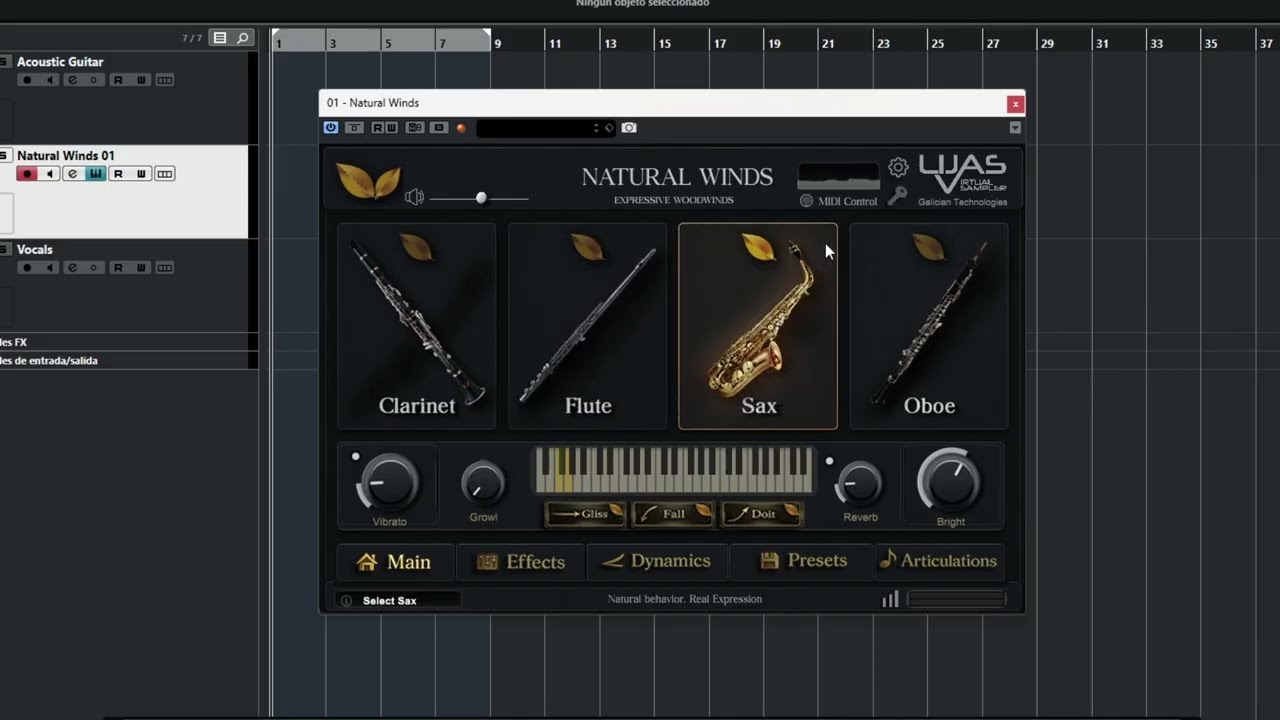
Task: Mute output via the speaker icon
Action: tap(414, 197)
